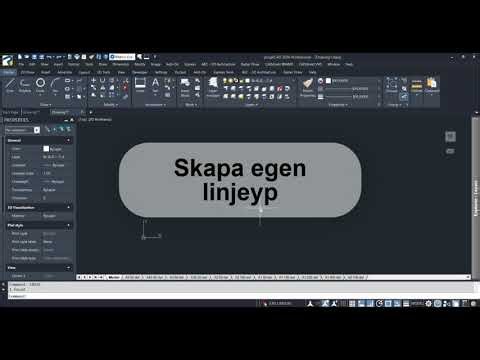Activate the Text tool with the letter A

[x=155, y=84]
